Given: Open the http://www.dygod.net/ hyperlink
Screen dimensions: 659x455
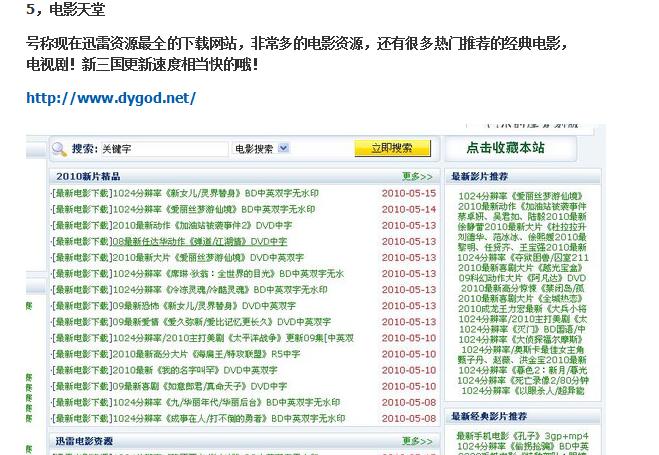Looking at the screenshot, I should coord(111,98).
